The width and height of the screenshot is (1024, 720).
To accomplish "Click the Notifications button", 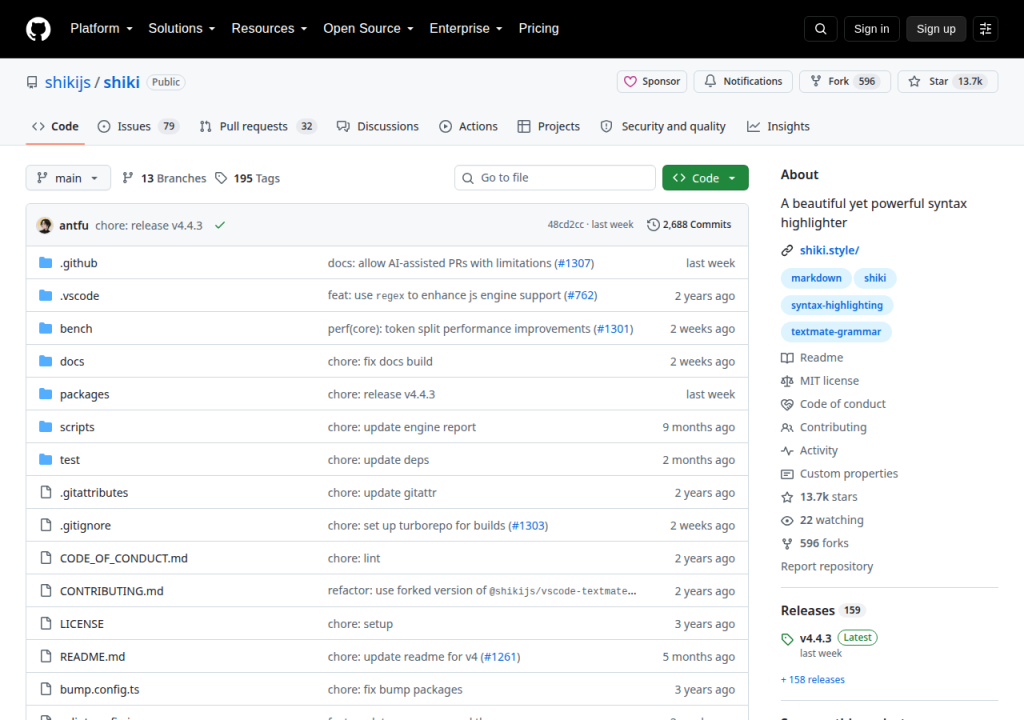I will [743, 82].
